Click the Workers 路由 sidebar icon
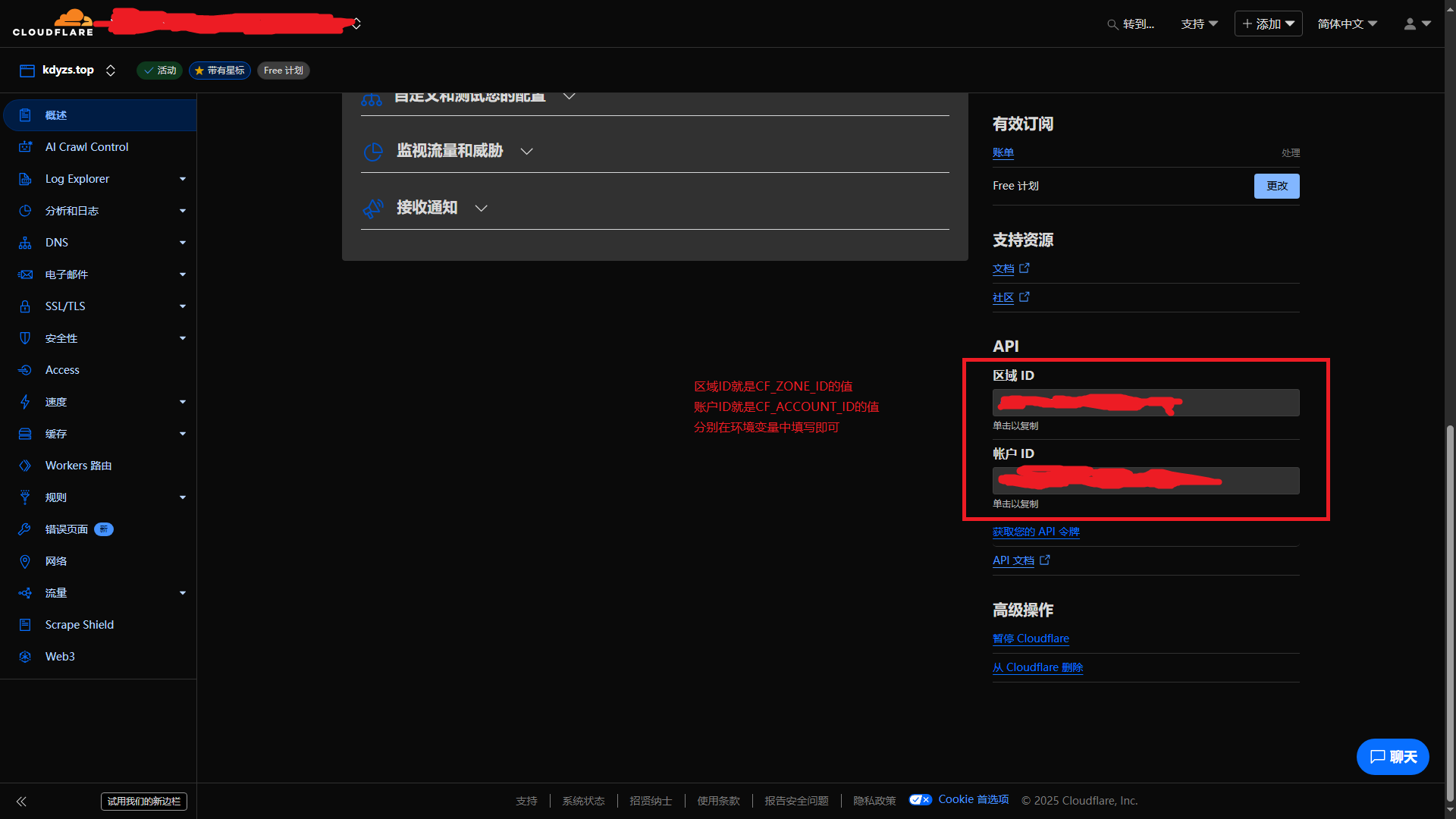Screen dimensions: 1456x819 (25, 466)
